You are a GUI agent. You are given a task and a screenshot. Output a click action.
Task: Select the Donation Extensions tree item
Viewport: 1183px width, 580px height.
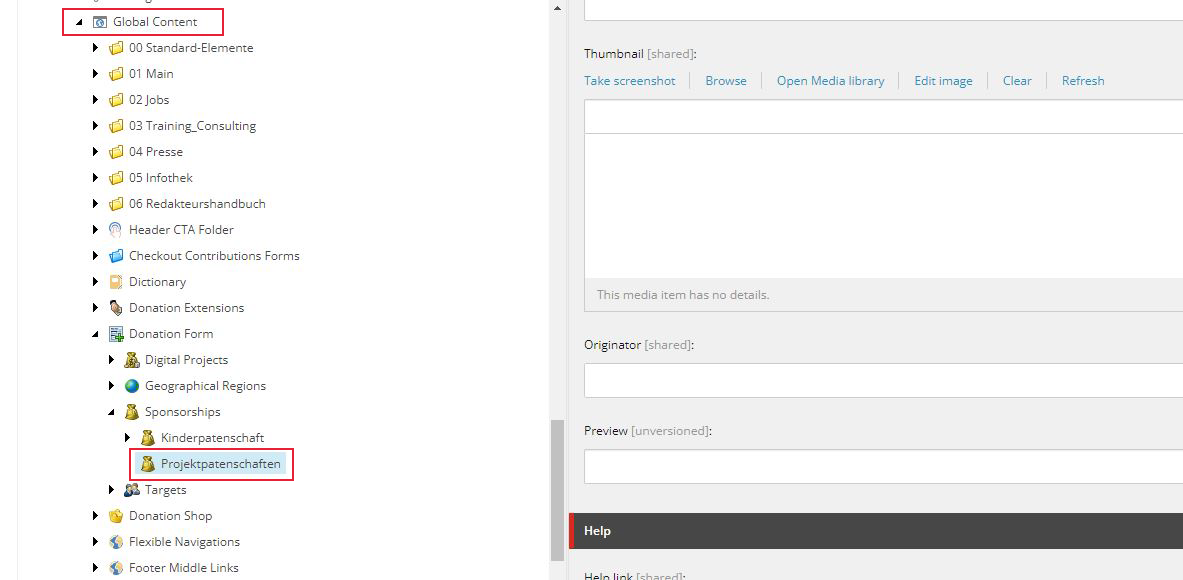(x=186, y=308)
